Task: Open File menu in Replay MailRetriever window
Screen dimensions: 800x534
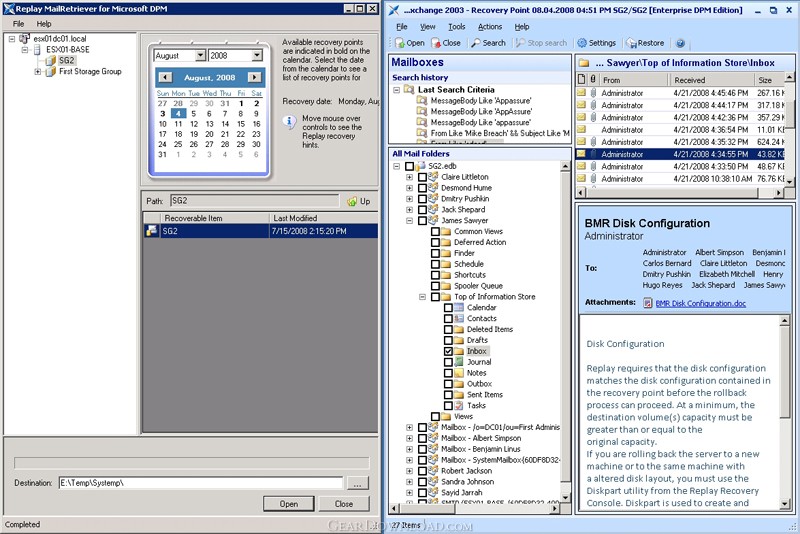Action: 18,23
